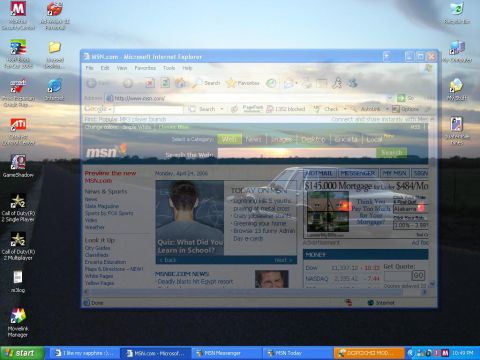Click the MESSENGER button on MSN page
Screen dimensions: 480x360
[358, 173]
